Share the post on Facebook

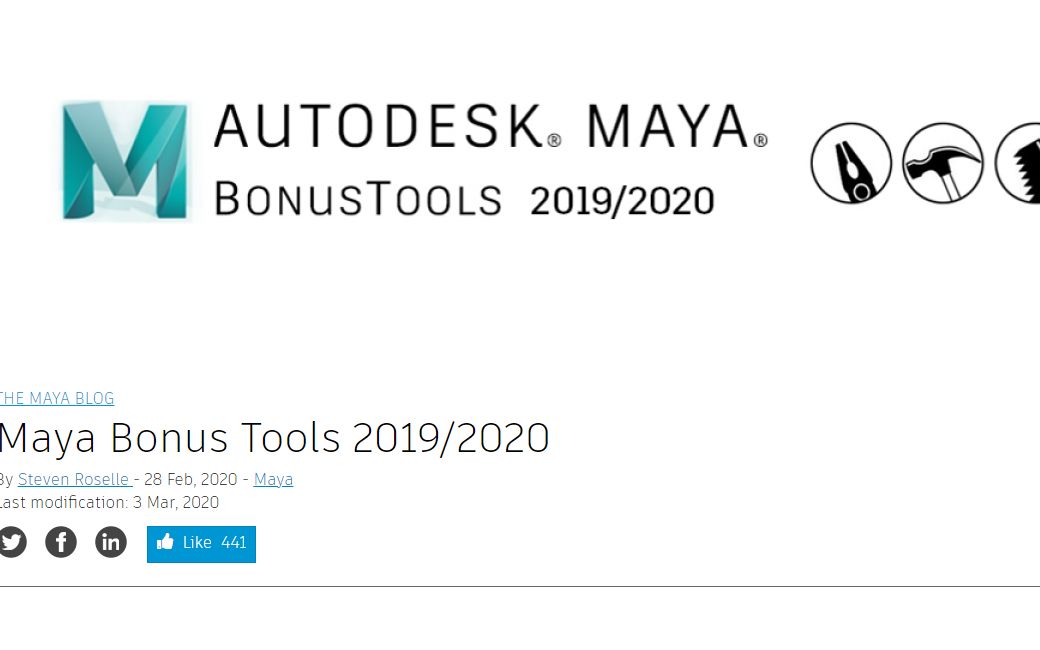tap(61, 542)
